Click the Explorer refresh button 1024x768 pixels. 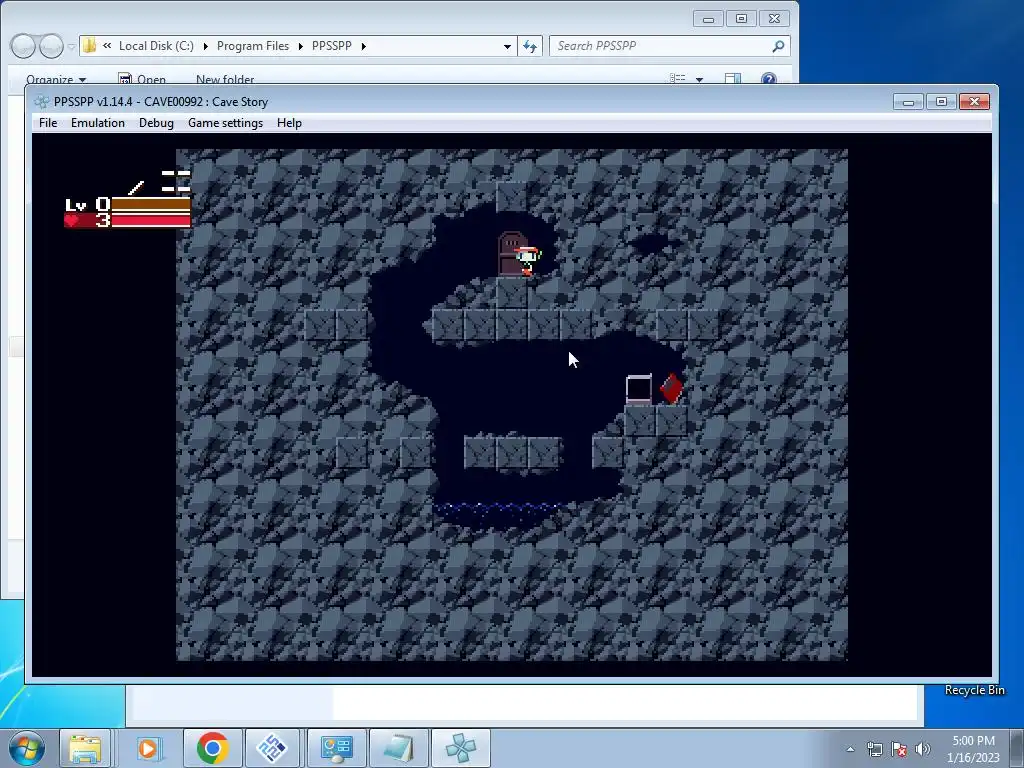point(530,46)
